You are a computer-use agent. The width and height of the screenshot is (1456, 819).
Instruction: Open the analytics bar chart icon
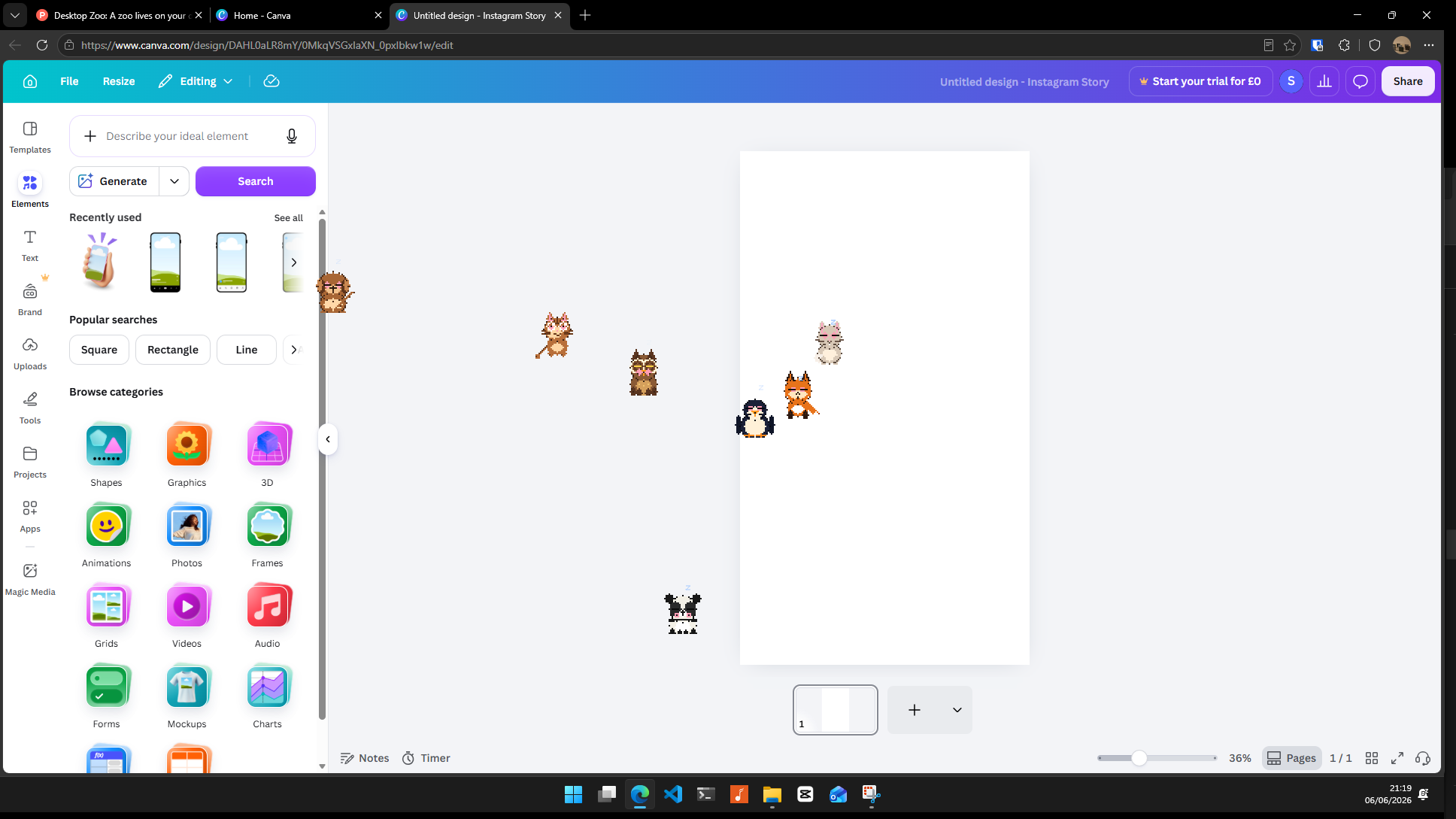point(1324,81)
